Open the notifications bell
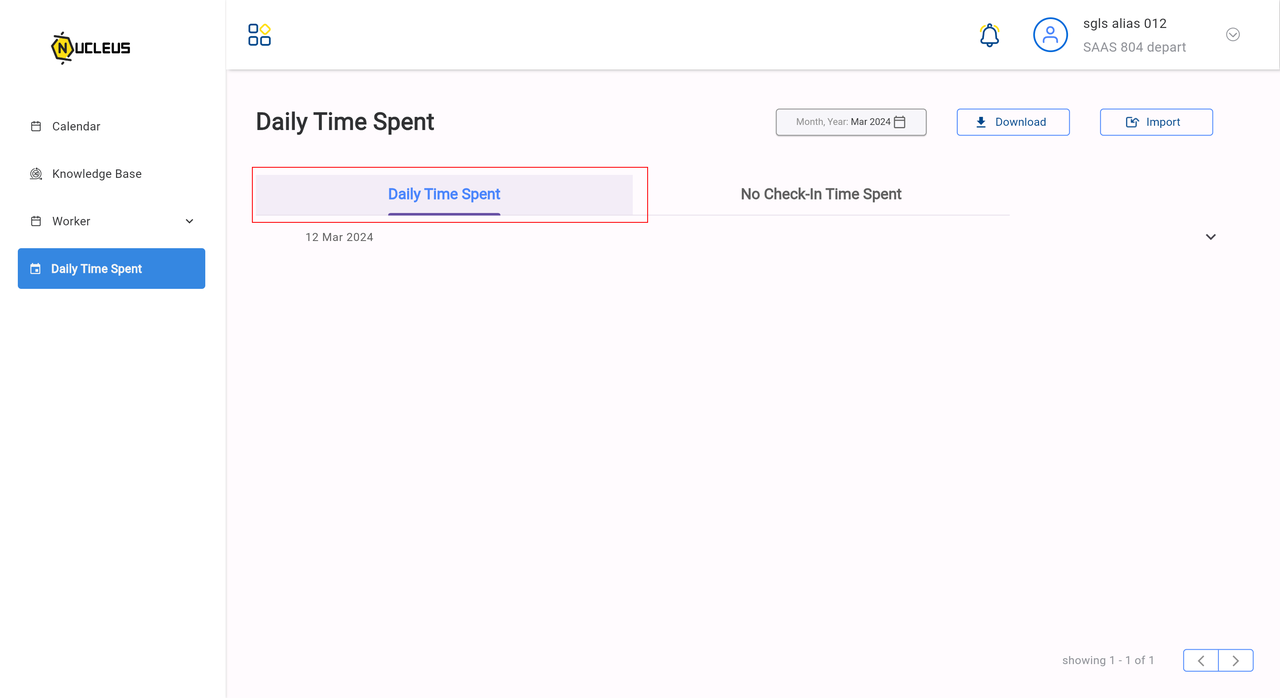This screenshot has width=1280, height=698. tap(989, 35)
